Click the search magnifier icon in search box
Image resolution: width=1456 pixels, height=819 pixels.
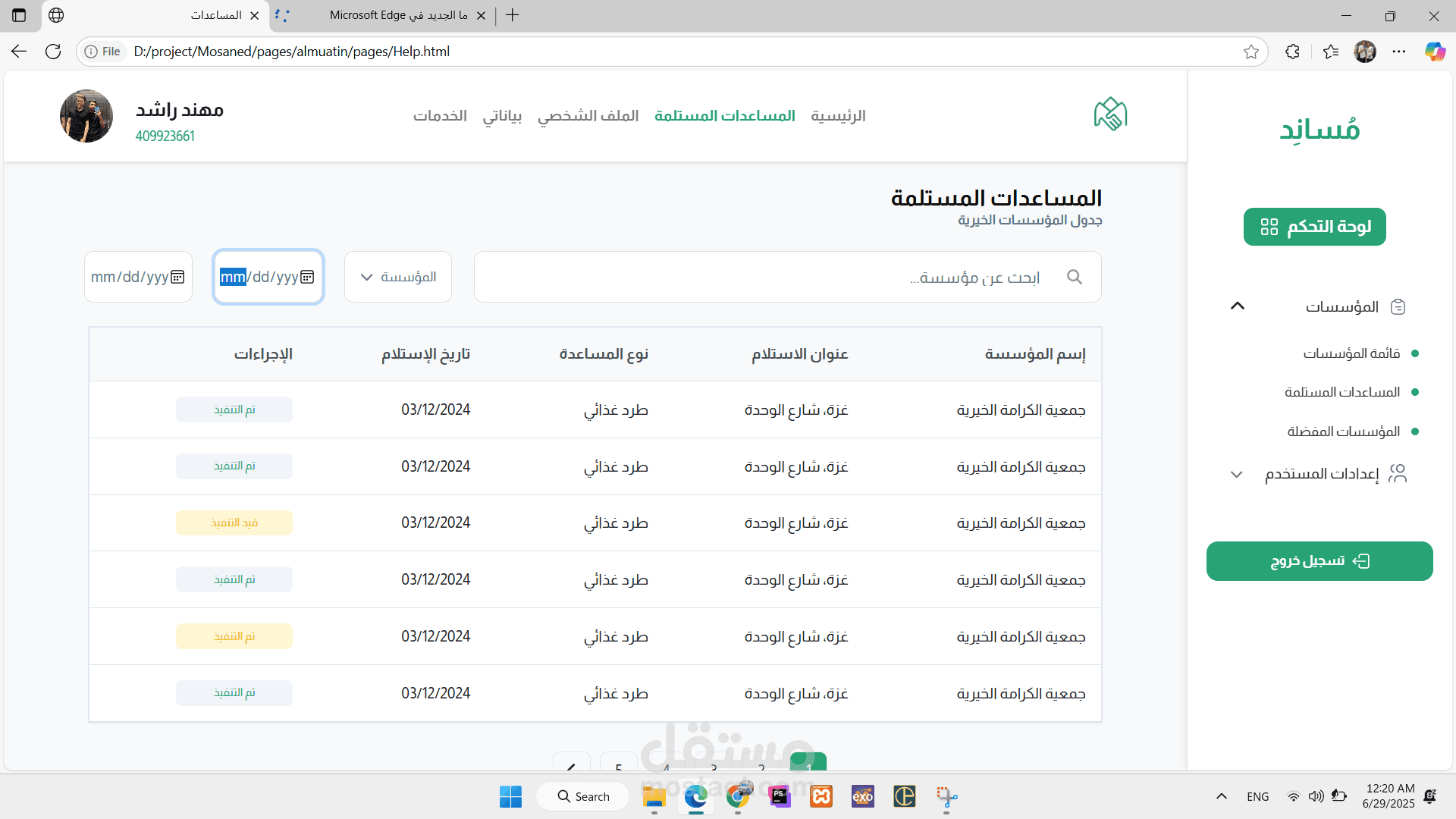1075,277
